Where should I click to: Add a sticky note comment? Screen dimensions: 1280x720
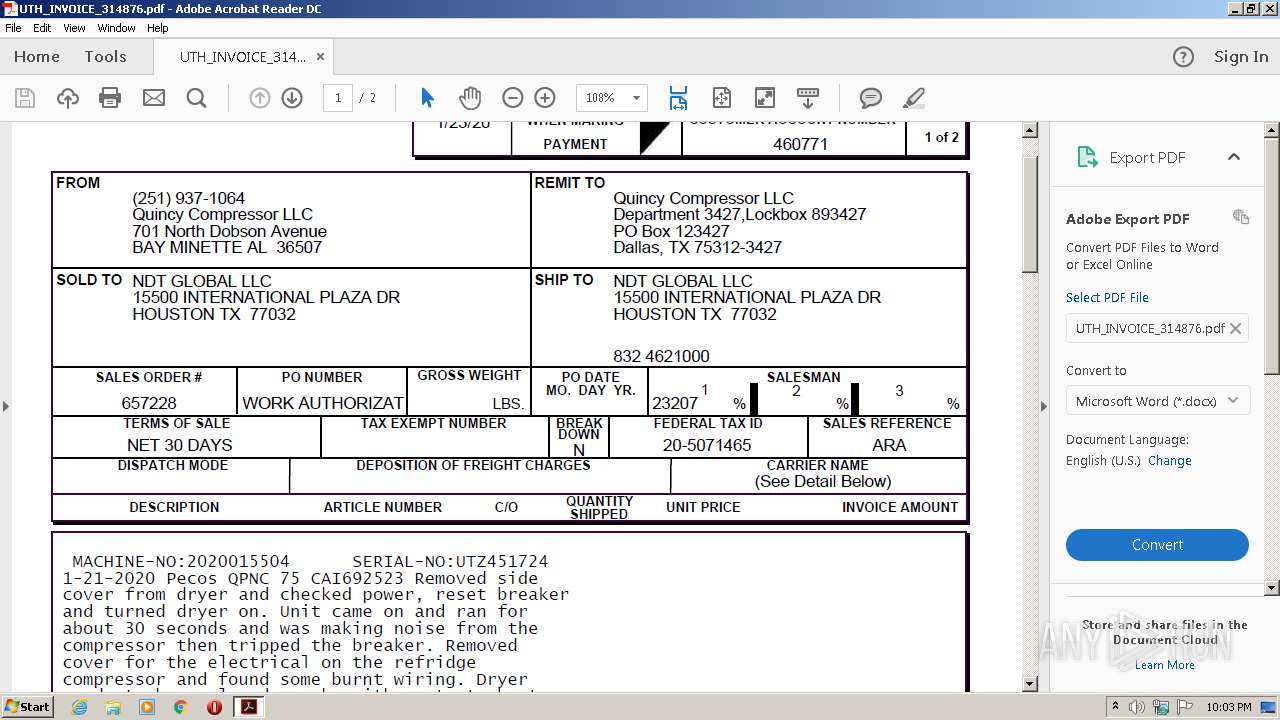871,98
